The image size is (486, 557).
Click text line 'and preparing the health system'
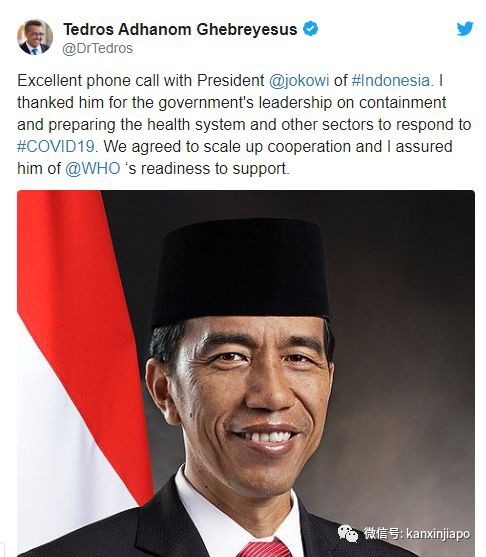[x=131, y=124]
